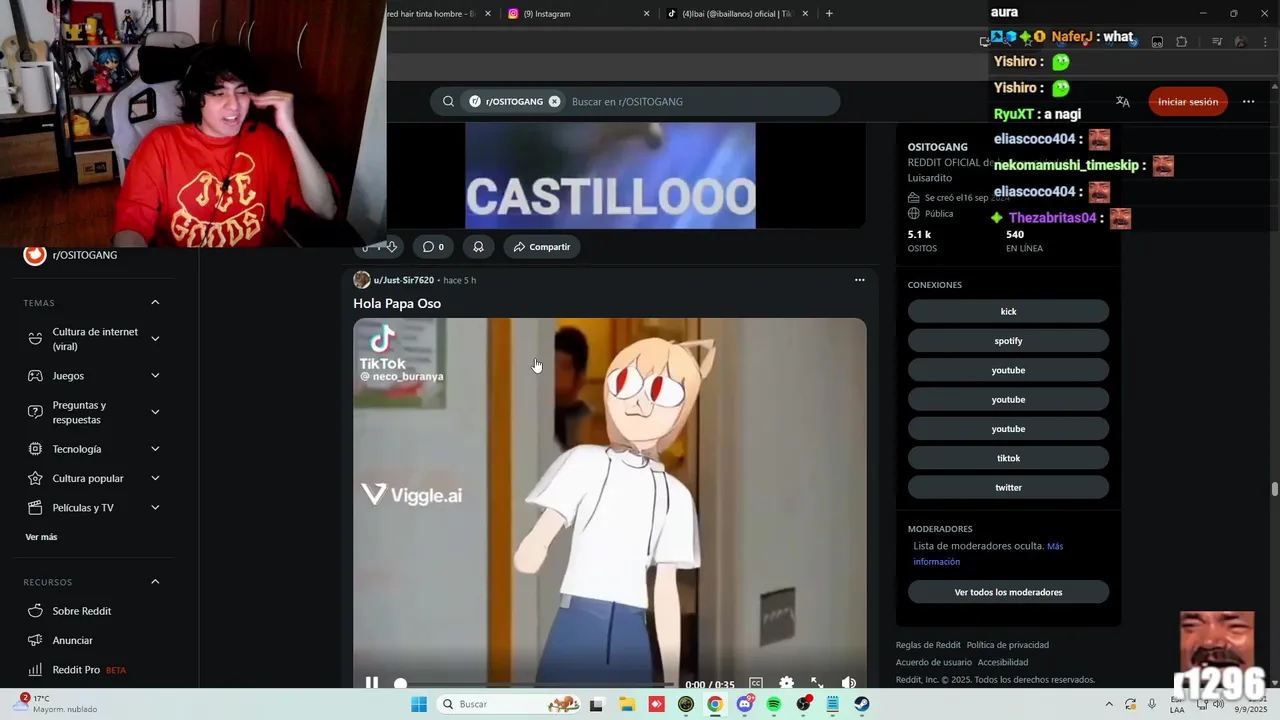Open the Acuerdo de usuario link
The height and width of the screenshot is (720, 1280).
coord(934,662)
